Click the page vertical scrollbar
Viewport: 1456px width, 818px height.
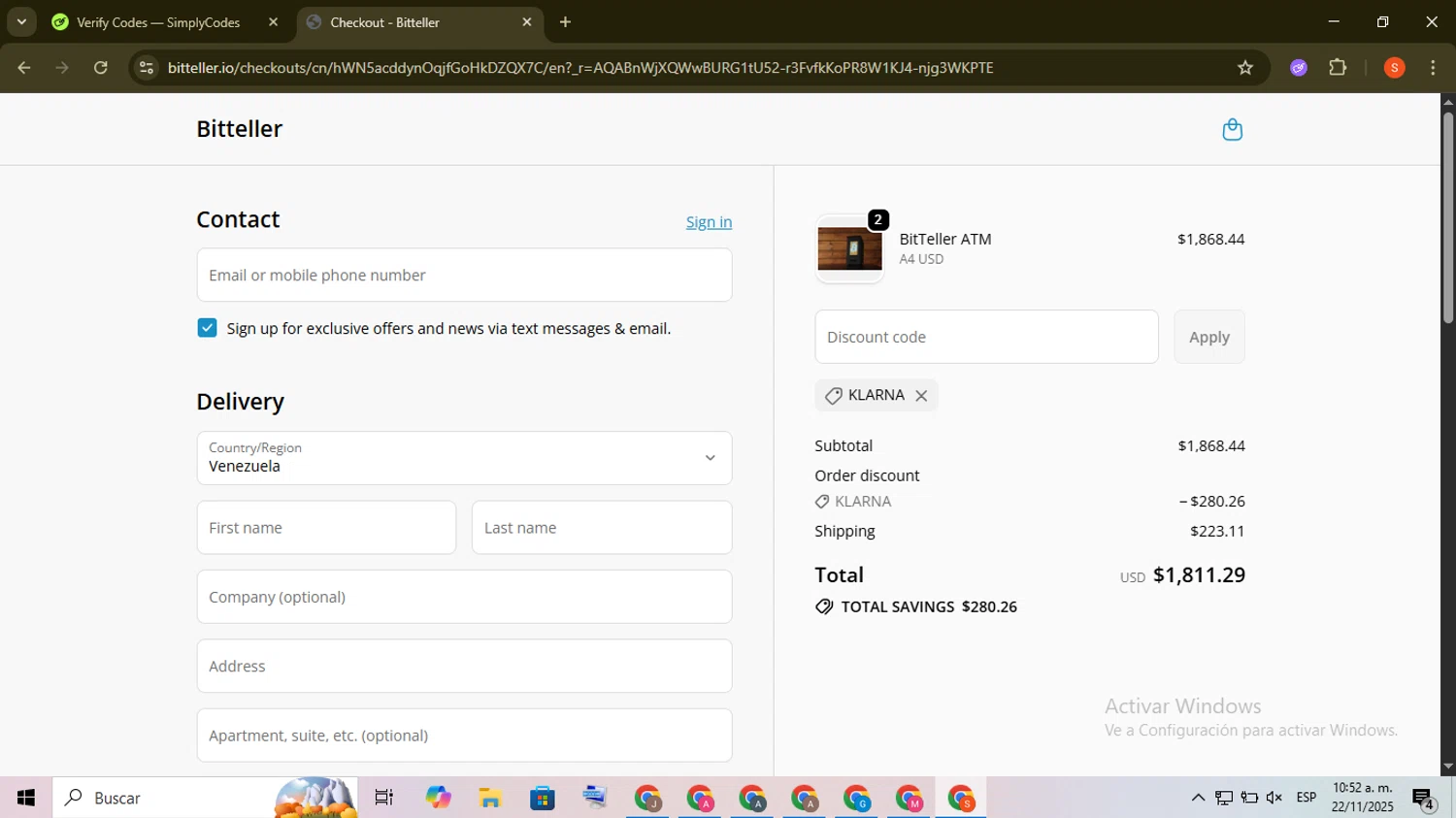(1447, 218)
